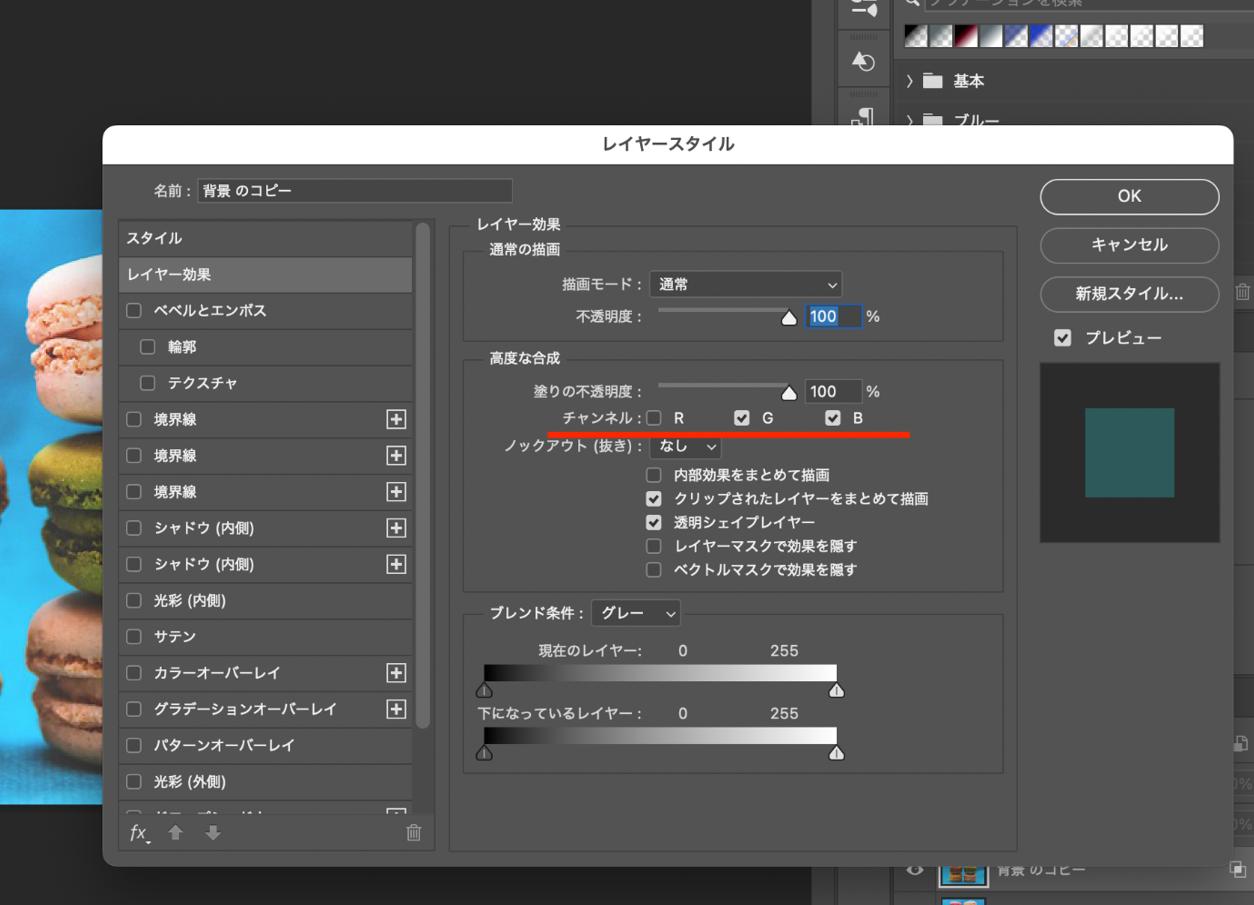This screenshot has height=905, width=1254.
Task: Click the plus icon next to グラデーションオーバーレイ
Action: (x=396, y=709)
